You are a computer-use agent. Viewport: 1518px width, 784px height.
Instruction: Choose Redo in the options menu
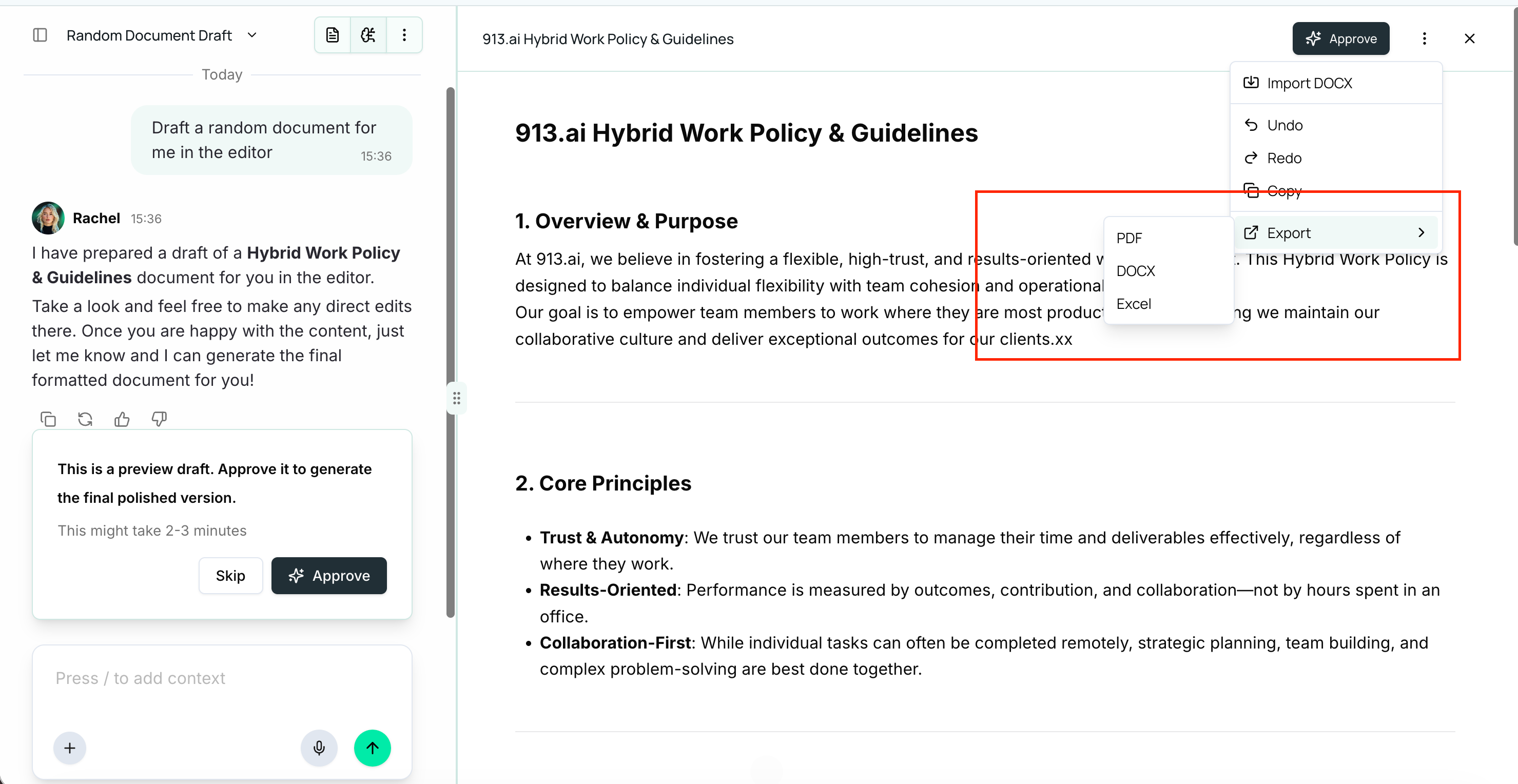[1336, 158]
